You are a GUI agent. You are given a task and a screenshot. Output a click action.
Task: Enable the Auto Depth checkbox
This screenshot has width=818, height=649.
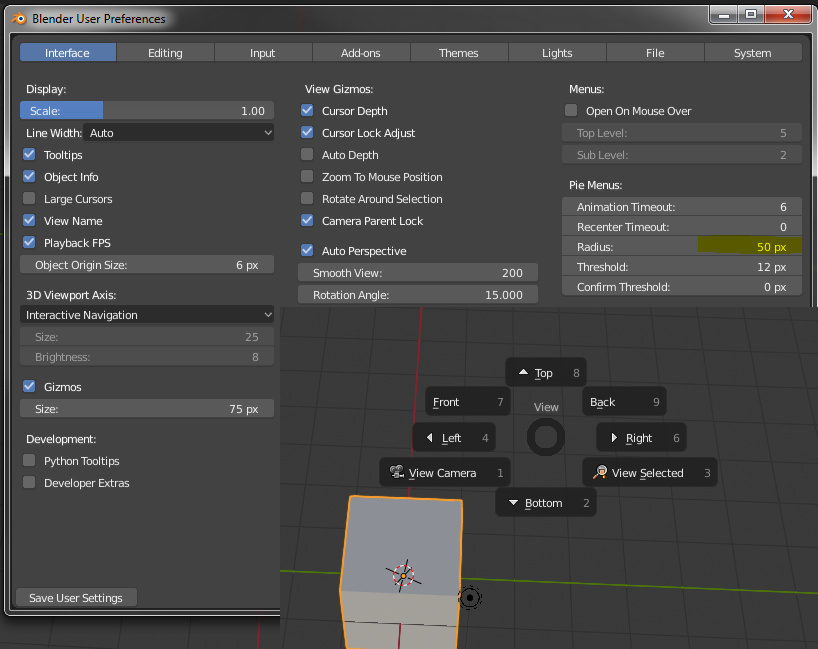(x=306, y=155)
